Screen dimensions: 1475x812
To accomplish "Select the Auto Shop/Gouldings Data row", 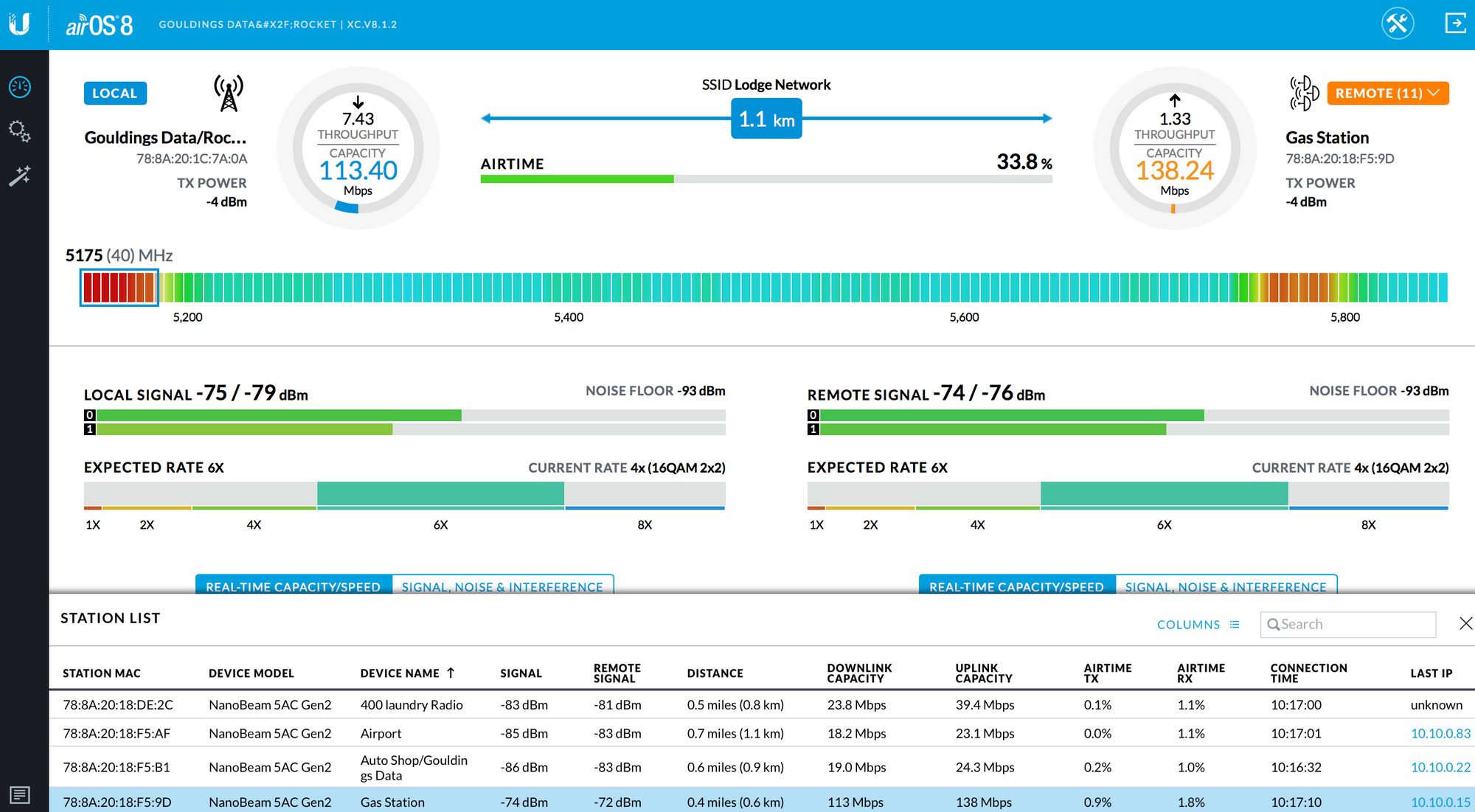I will [762, 768].
